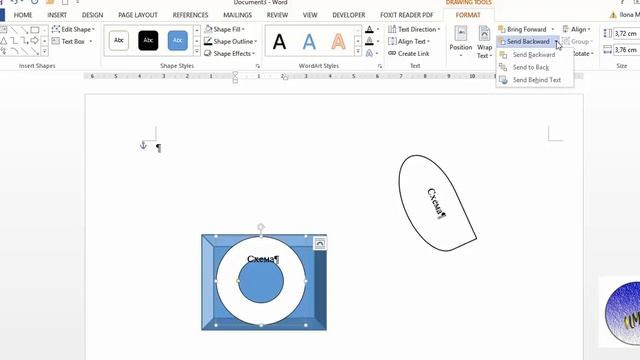Image resolution: width=640 pixels, height=360 pixels.
Task: Switch to the REFERENCES tab
Action: click(x=190, y=15)
